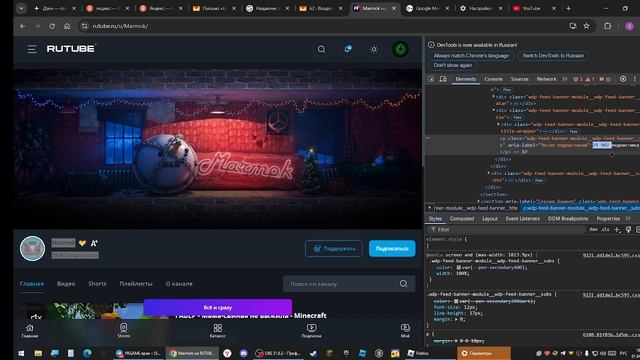Open the RUTUBE hamburger menu

tap(32, 49)
